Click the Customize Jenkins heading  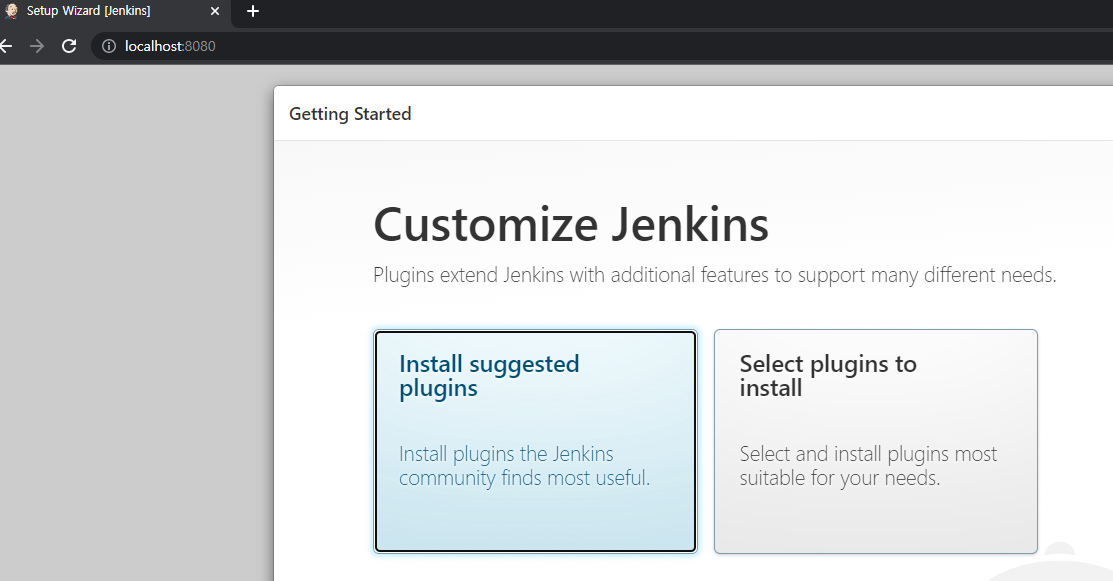[x=571, y=225]
